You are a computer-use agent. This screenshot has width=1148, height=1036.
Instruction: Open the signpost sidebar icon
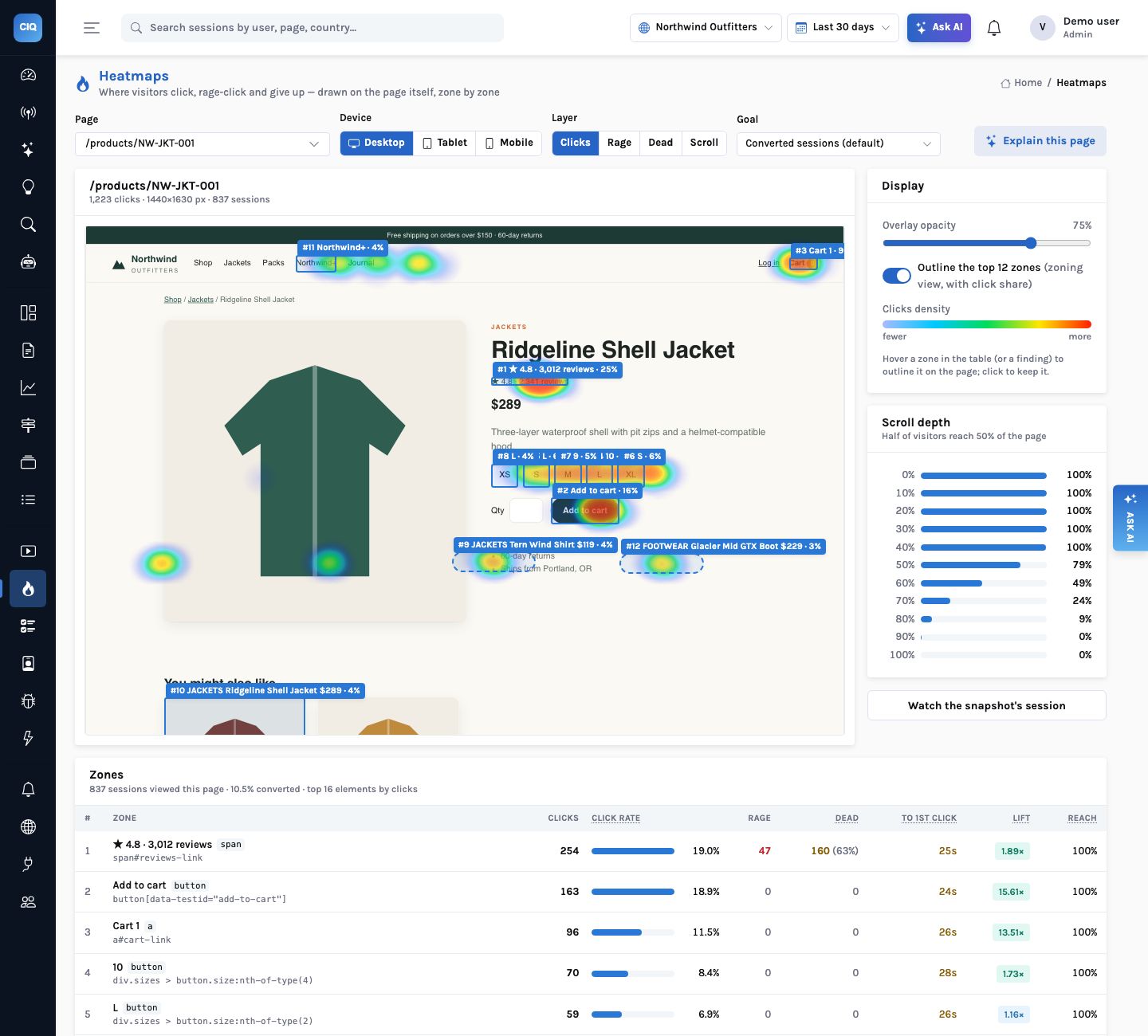(28, 426)
